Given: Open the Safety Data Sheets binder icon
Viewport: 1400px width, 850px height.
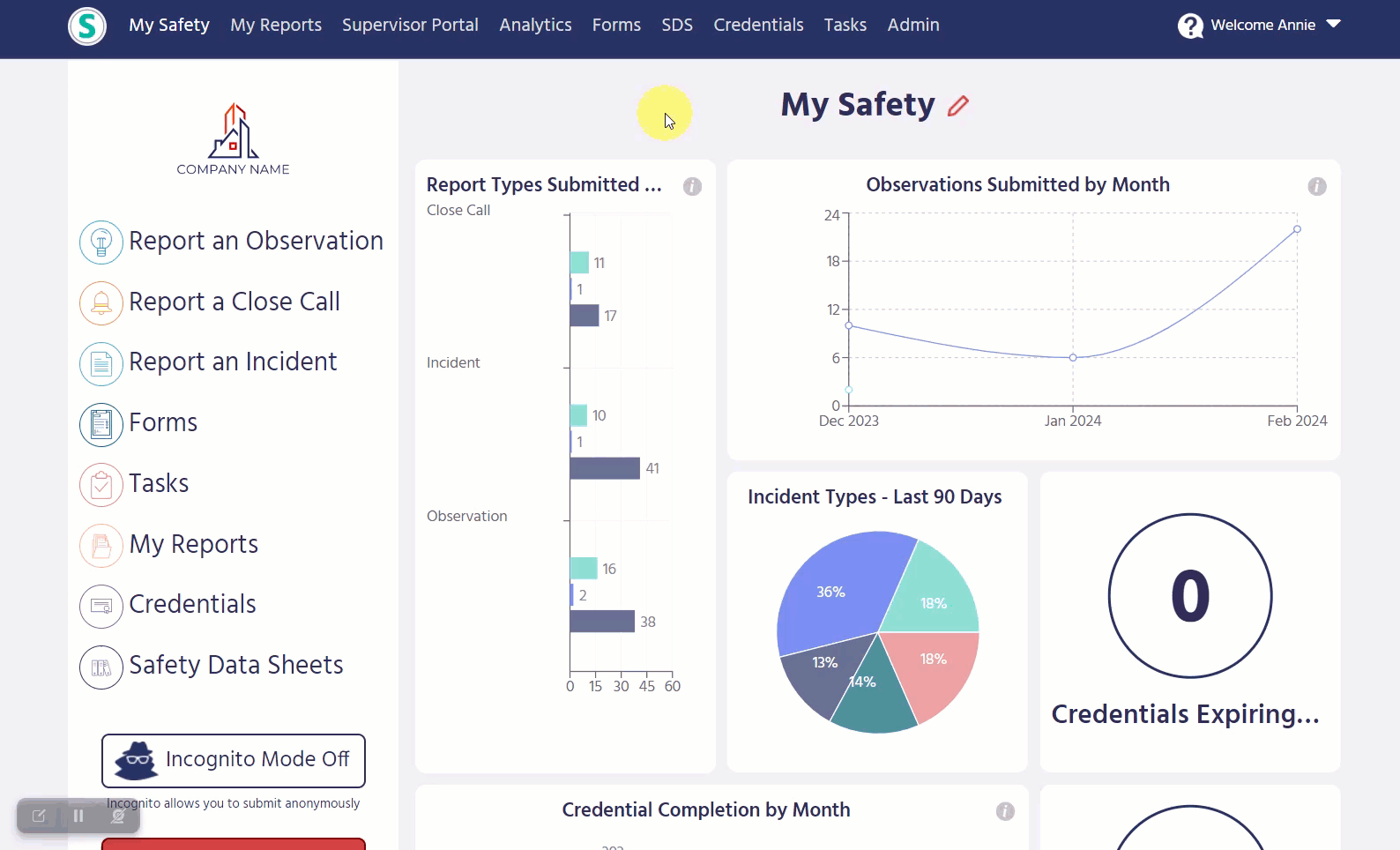Looking at the screenshot, I should (x=101, y=667).
